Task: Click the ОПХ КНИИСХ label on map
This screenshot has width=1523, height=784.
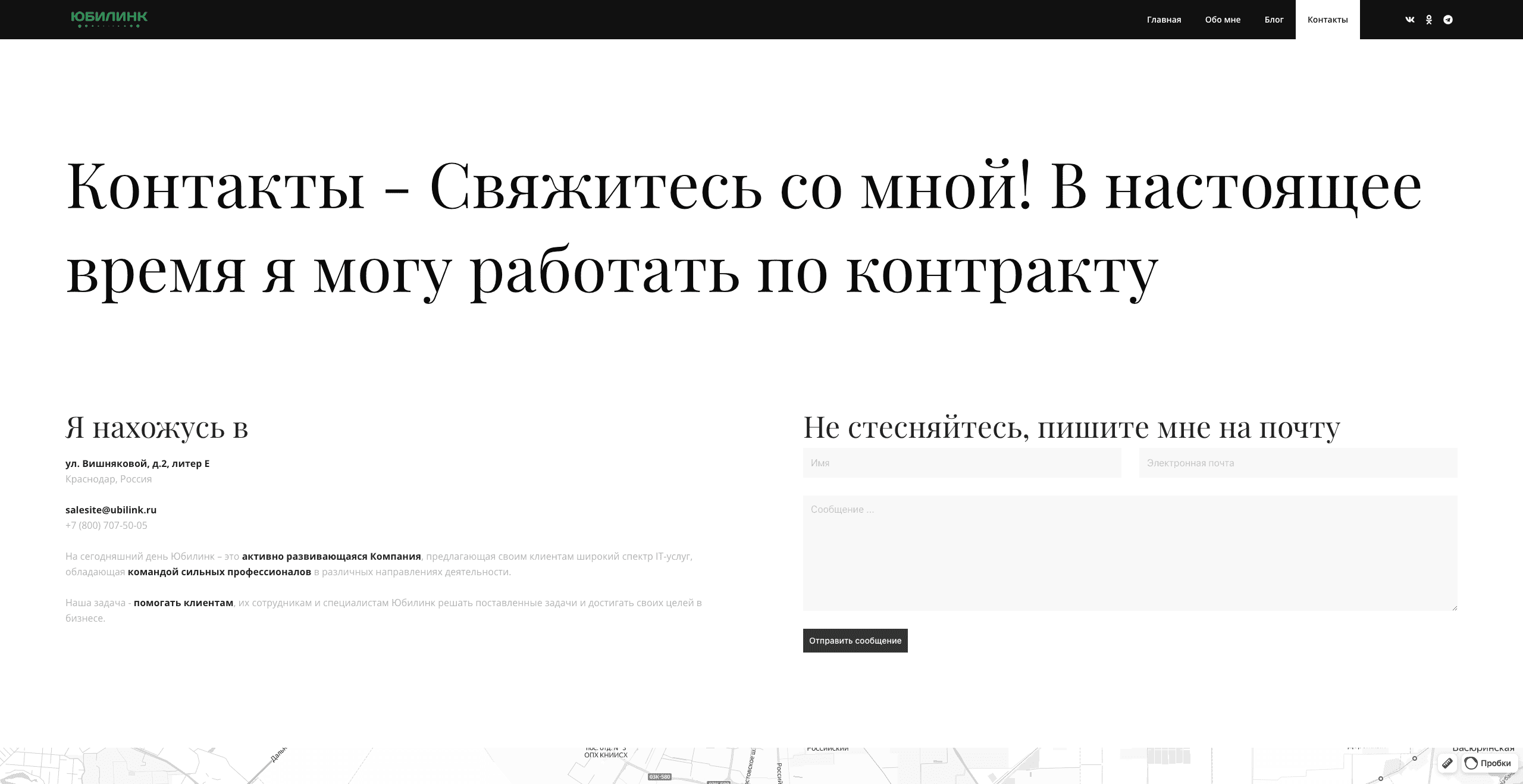Action: [606, 755]
